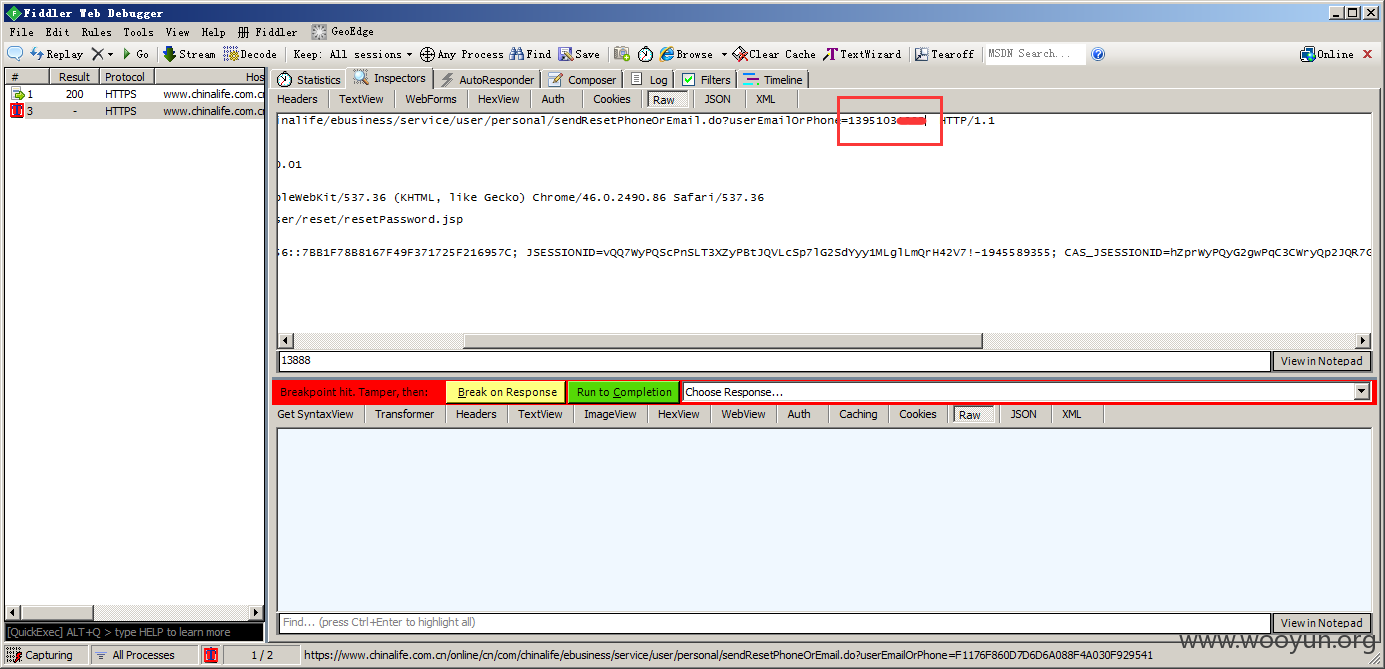Click Break on Response button
Image resolution: width=1385 pixels, height=669 pixels.
click(506, 392)
